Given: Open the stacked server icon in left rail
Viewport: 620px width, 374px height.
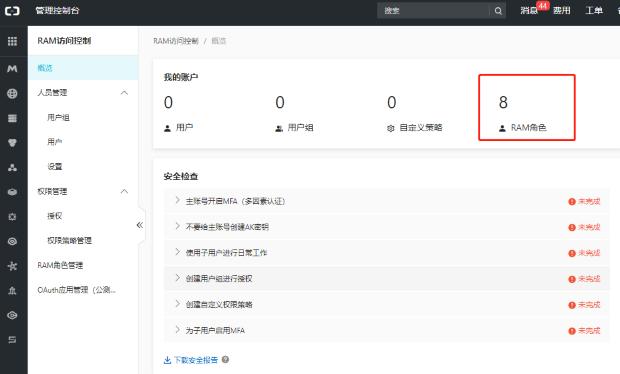Looking at the screenshot, I should [x=12, y=118].
